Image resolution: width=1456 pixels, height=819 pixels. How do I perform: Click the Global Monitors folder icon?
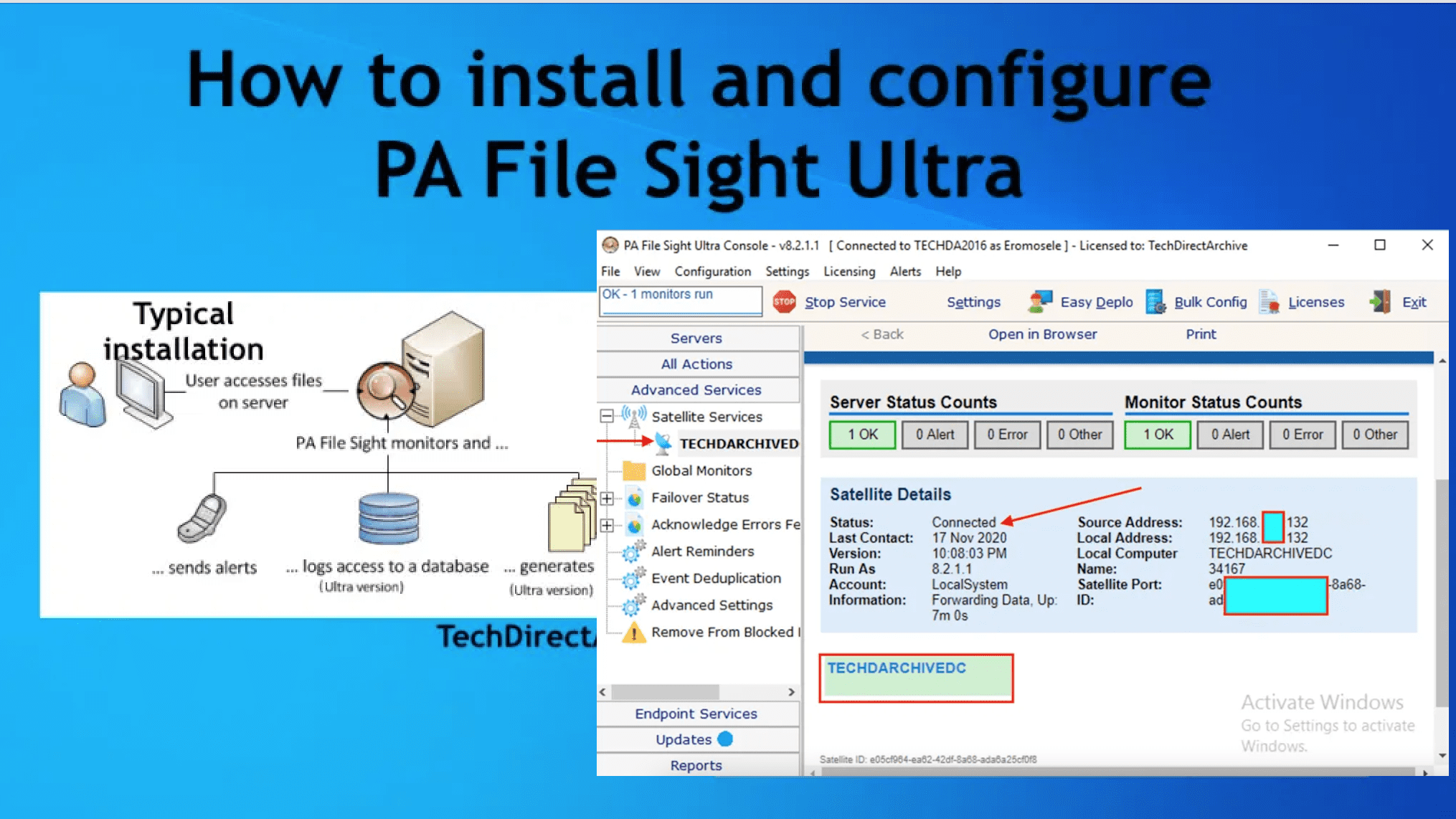pos(634,470)
